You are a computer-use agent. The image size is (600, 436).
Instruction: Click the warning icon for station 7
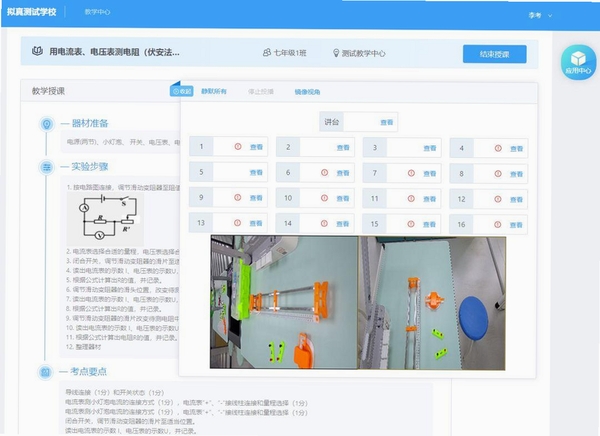tap(411, 173)
